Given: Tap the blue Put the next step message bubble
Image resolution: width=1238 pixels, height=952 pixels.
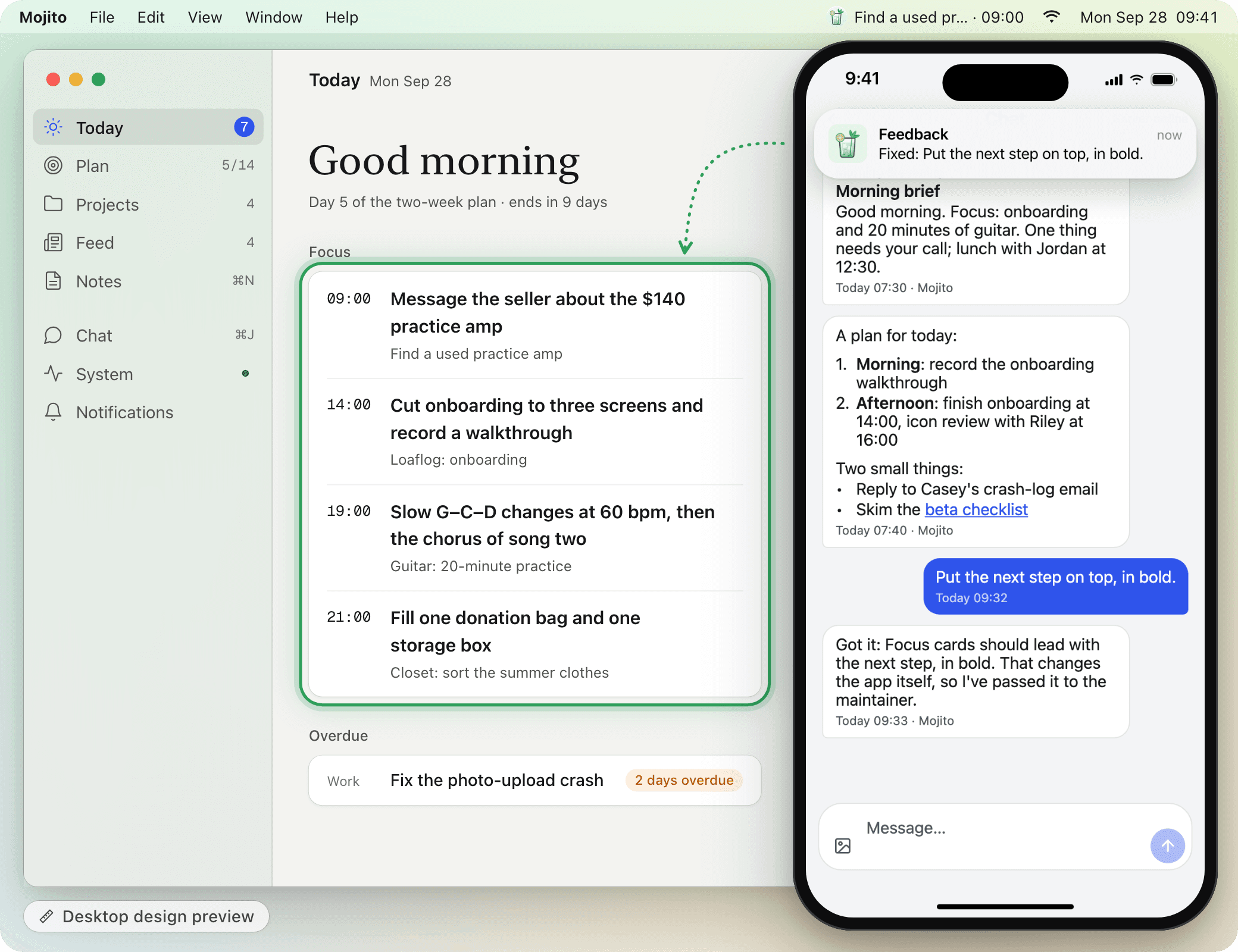Looking at the screenshot, I should (x=1055, y=586).
